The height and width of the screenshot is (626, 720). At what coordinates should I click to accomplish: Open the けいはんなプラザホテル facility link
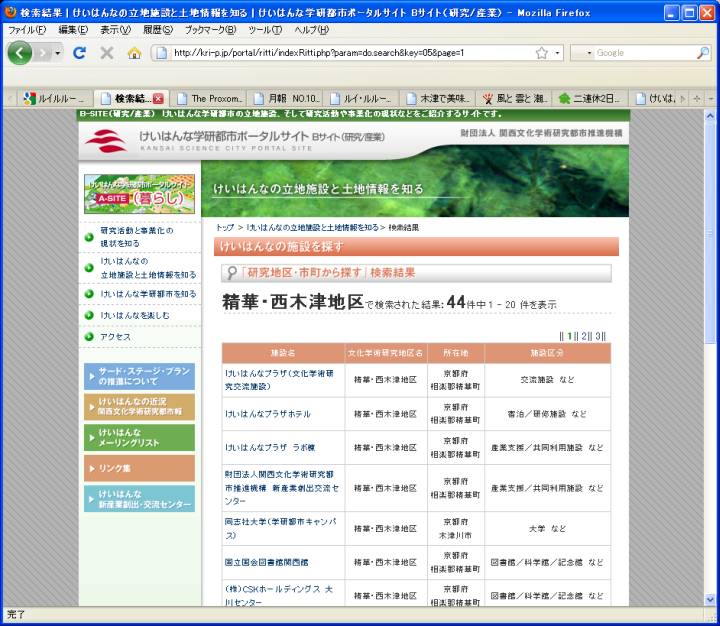click(x=267, y=413)
